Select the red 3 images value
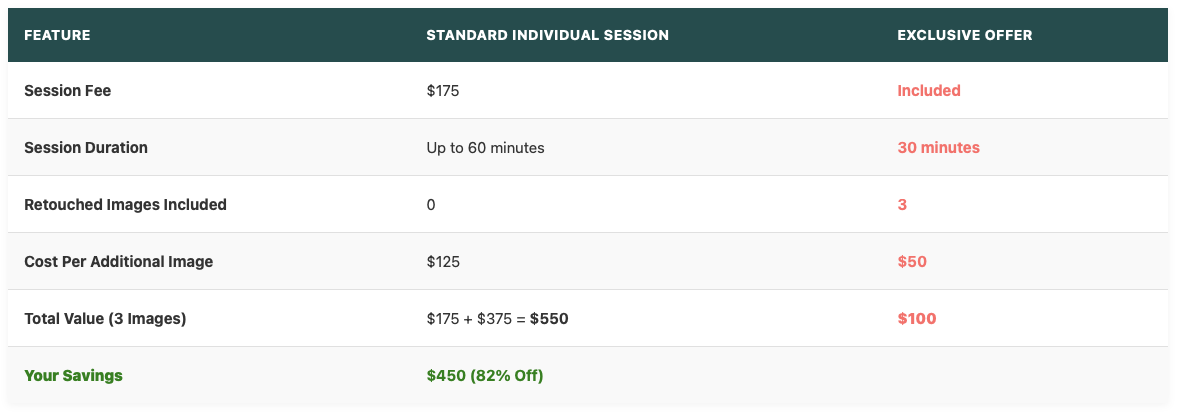Screen dimensions: 1177x417 902,205
